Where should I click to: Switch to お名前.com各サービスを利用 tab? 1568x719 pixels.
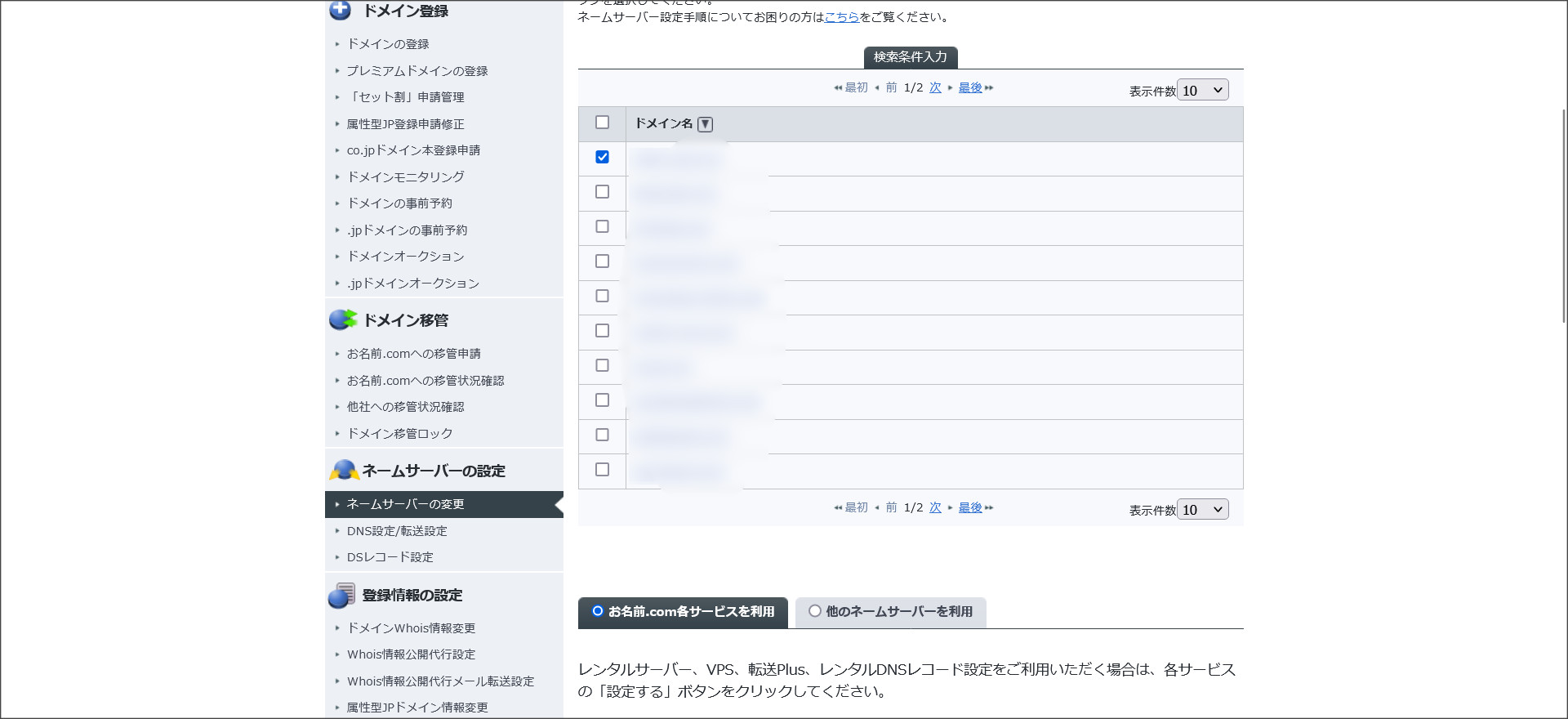point(683,612)
